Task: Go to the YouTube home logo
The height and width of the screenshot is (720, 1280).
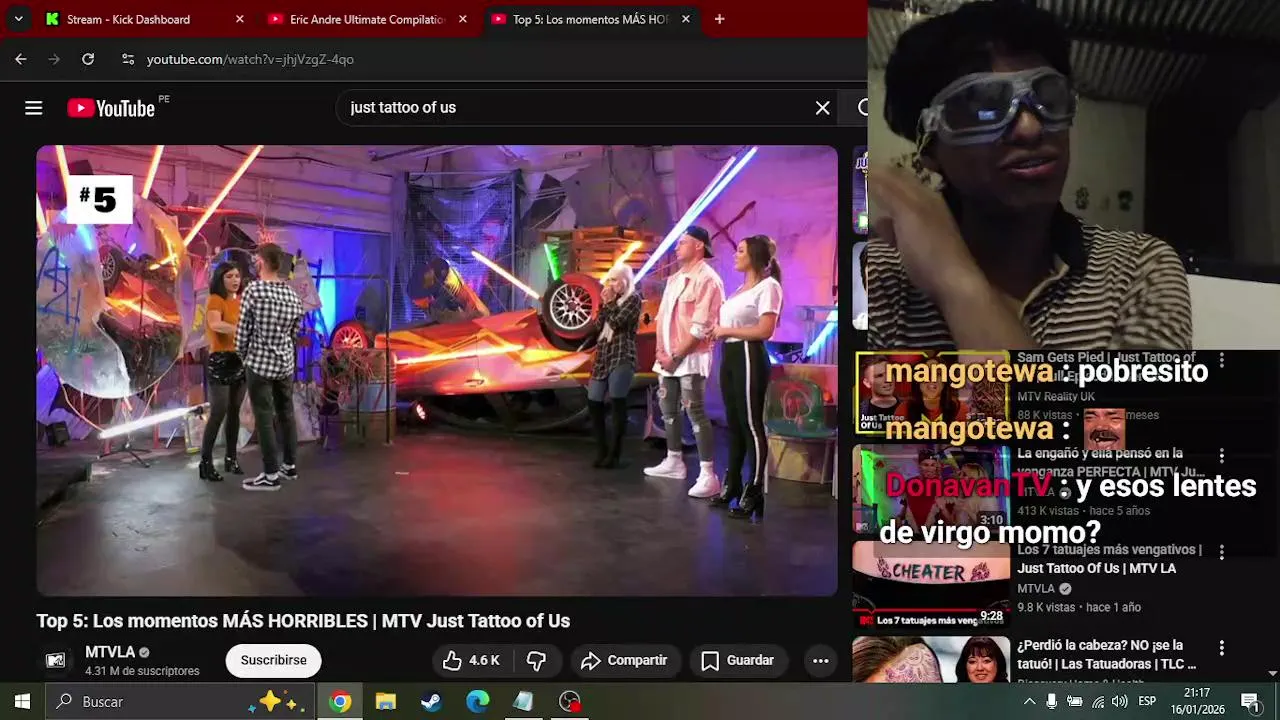Action: pyautogui.click(x=111, y=108)
